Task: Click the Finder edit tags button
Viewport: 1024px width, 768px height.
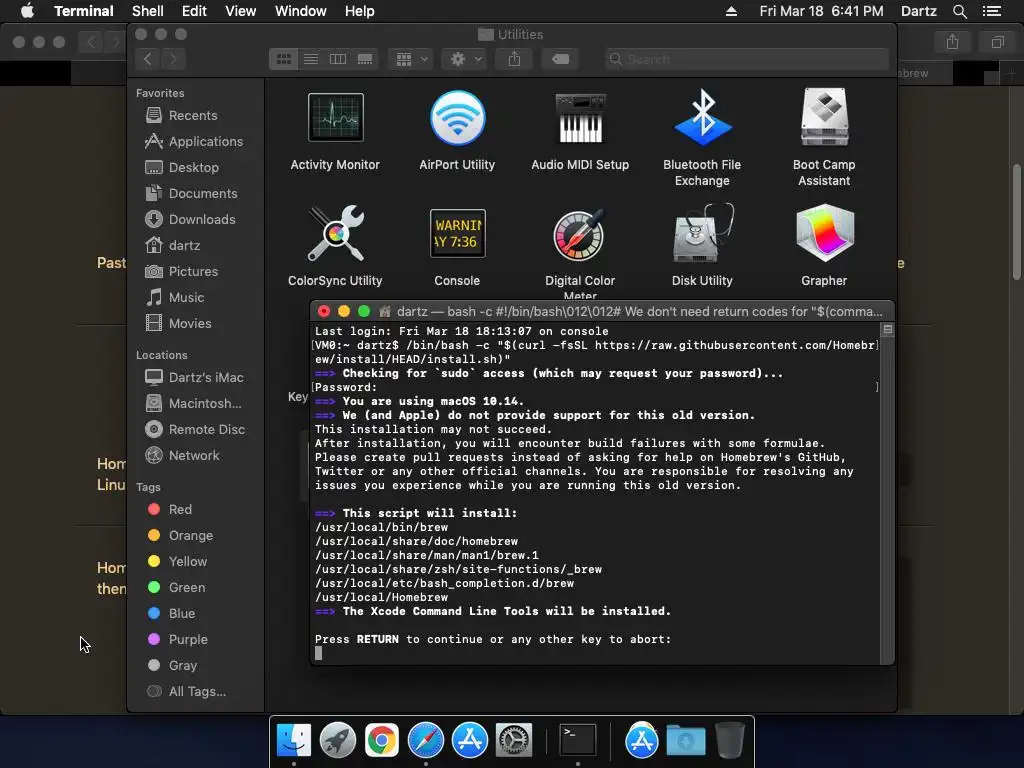Action: (x=560, y=59)
